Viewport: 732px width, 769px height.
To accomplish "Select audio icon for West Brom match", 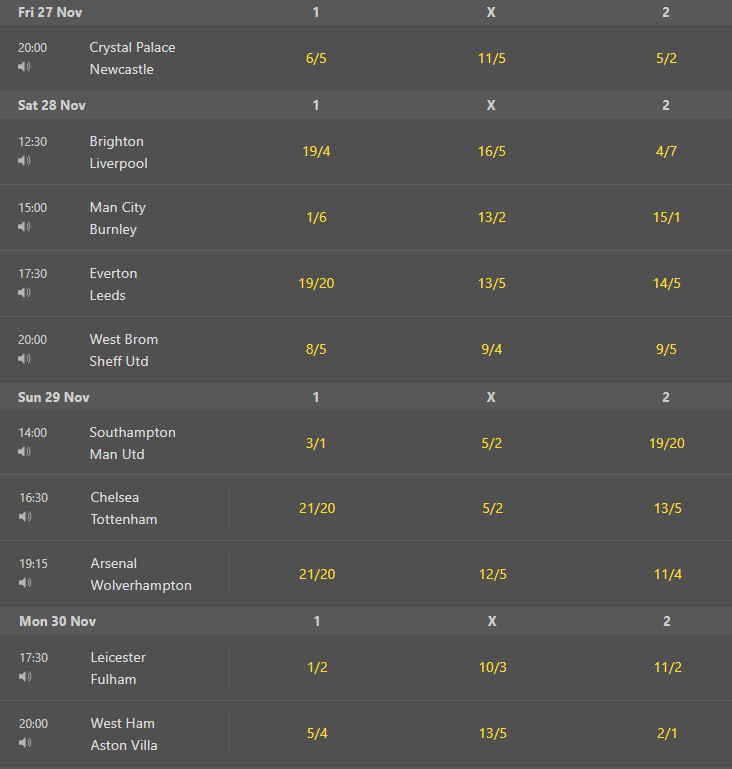I will coord(25,359).
